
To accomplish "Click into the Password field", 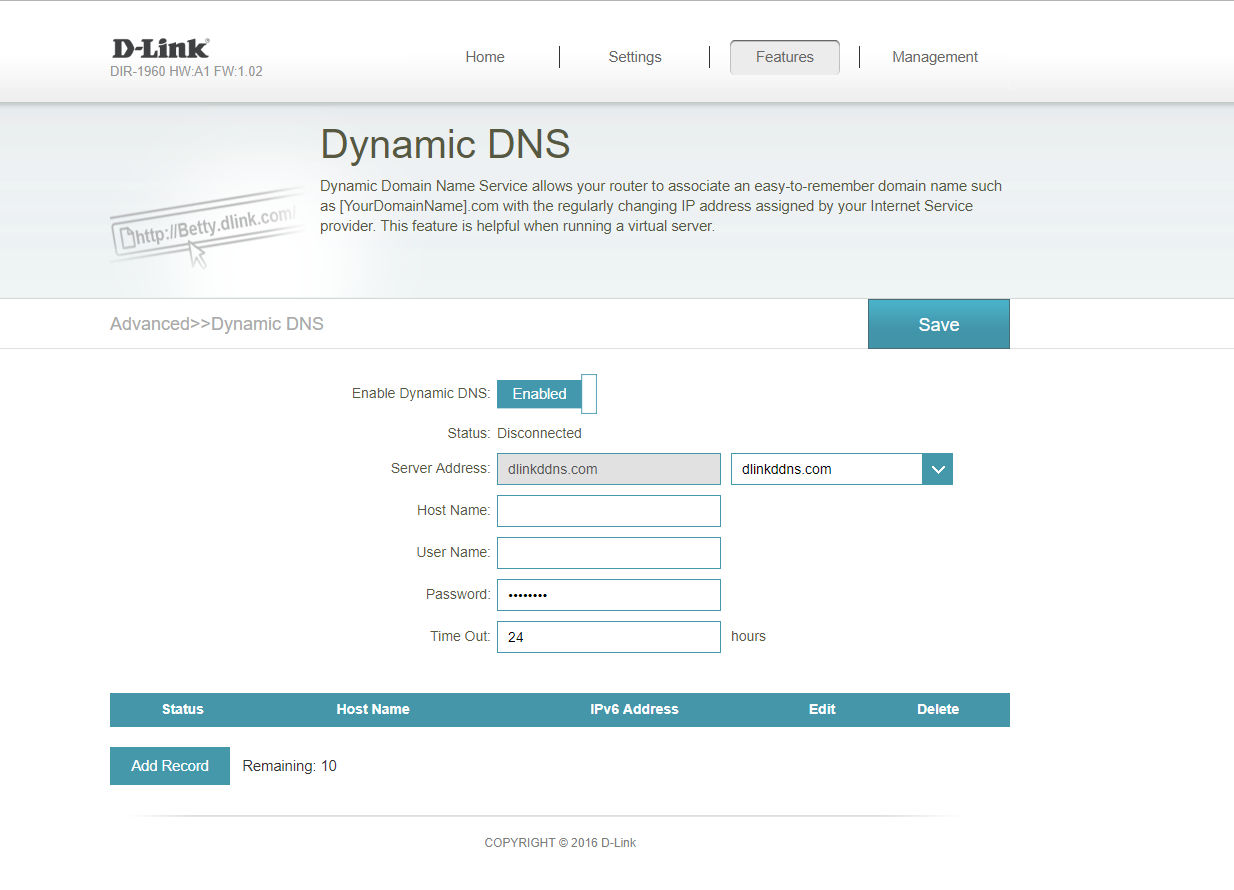I will coord(609,595).
